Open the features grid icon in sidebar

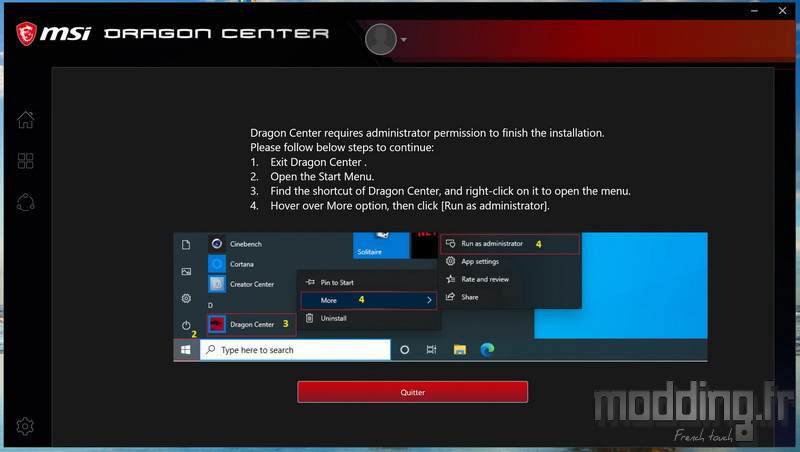(26, 161)
